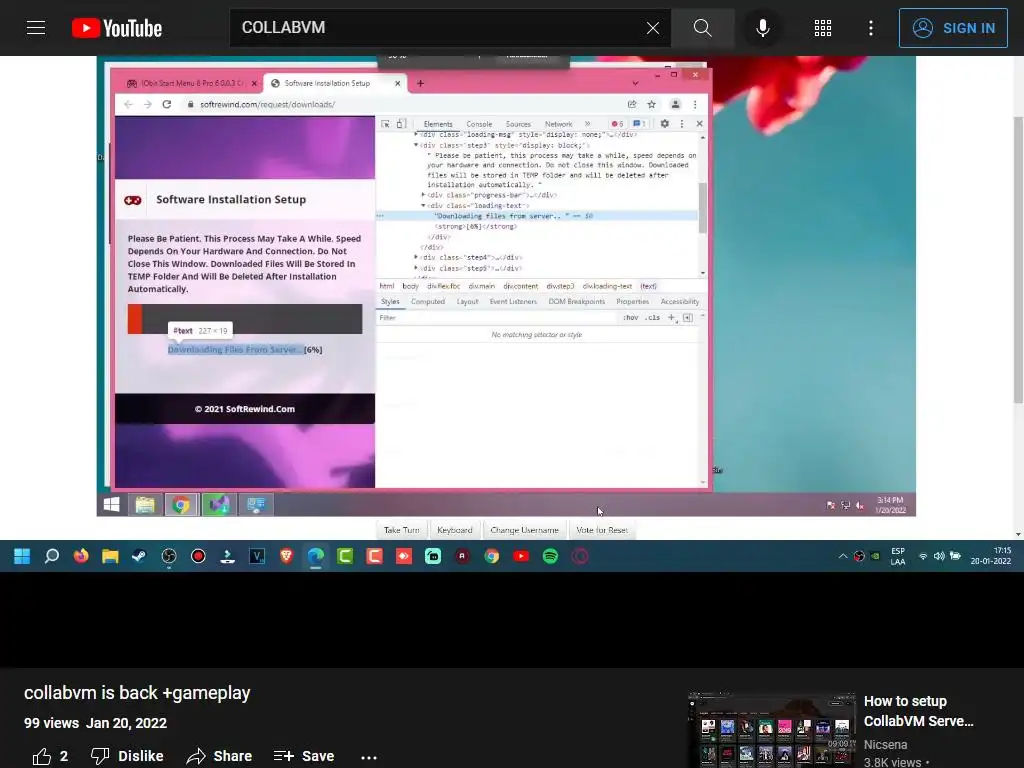Select div.step3 in the breadcrumb
Image resolution: width=1024 pixels, height=768 pixels.
(x=560, y=286)
